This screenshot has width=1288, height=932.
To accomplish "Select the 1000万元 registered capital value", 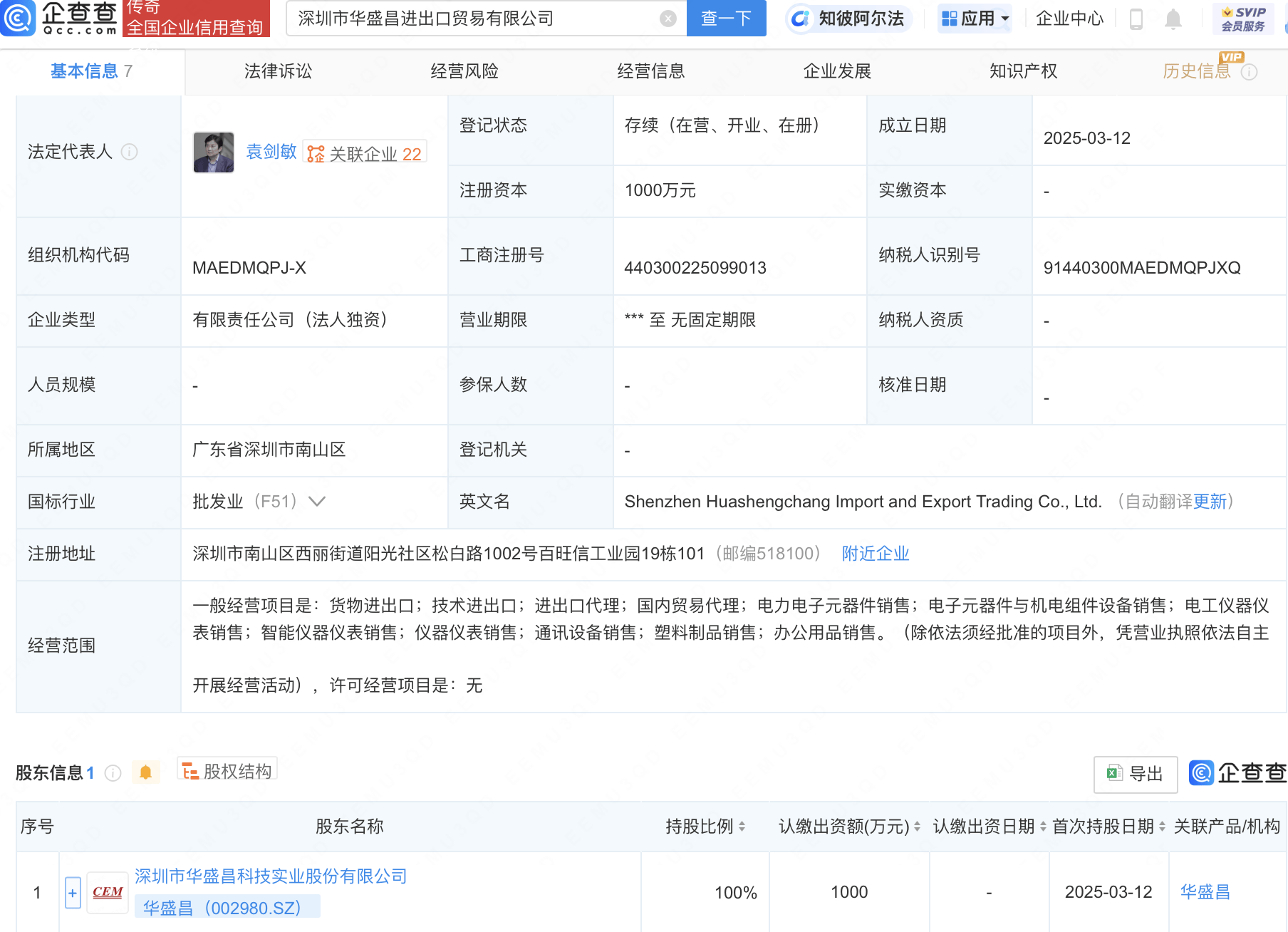I will click(660, 190).
